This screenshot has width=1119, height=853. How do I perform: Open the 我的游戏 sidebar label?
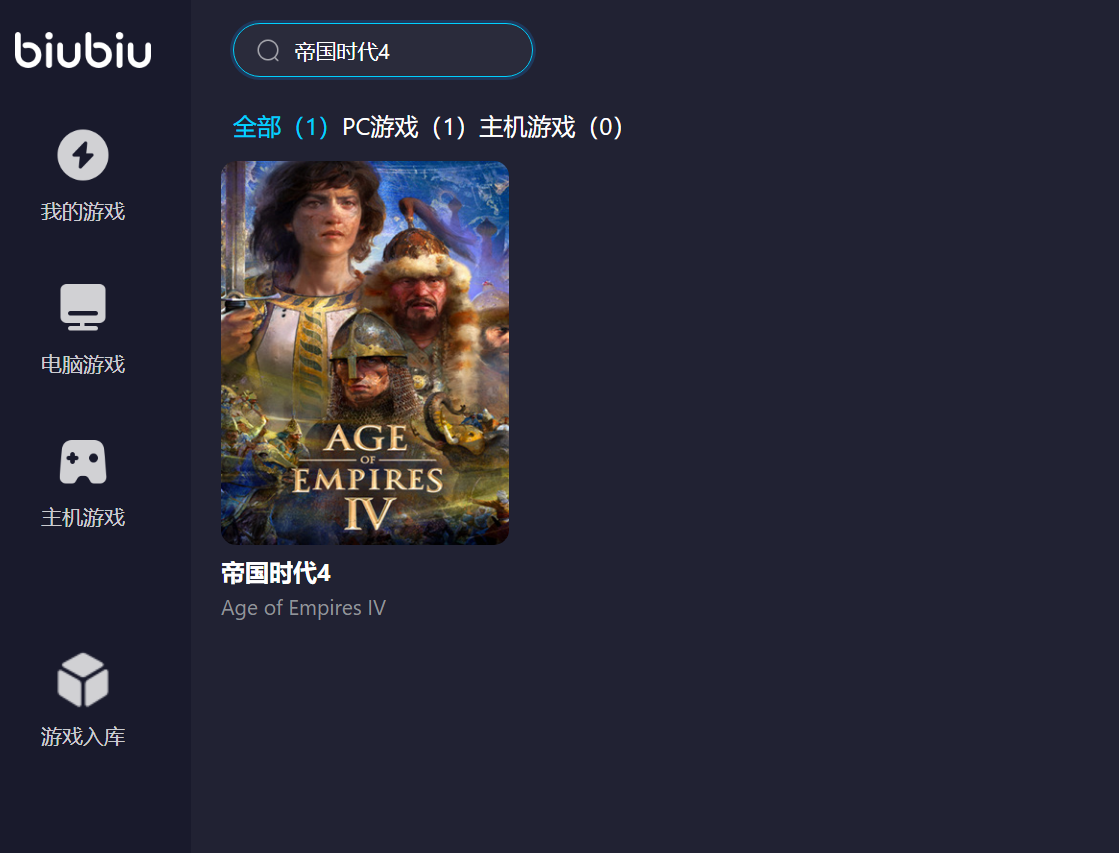[x=83, y=211]
